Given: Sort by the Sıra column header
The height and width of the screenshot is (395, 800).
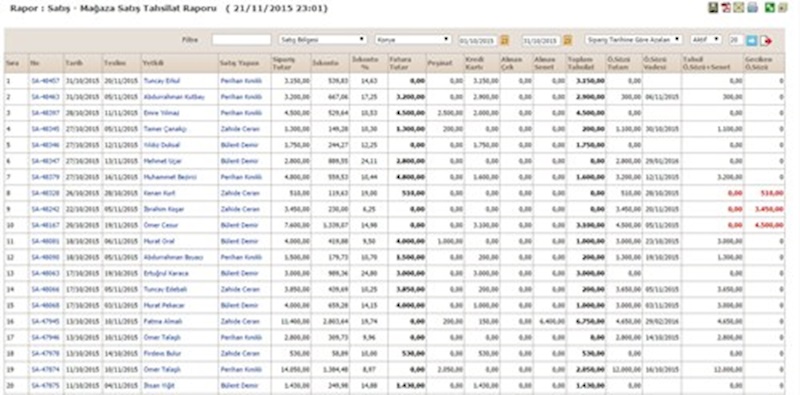Looking at the screenshot, I should 12,63.
